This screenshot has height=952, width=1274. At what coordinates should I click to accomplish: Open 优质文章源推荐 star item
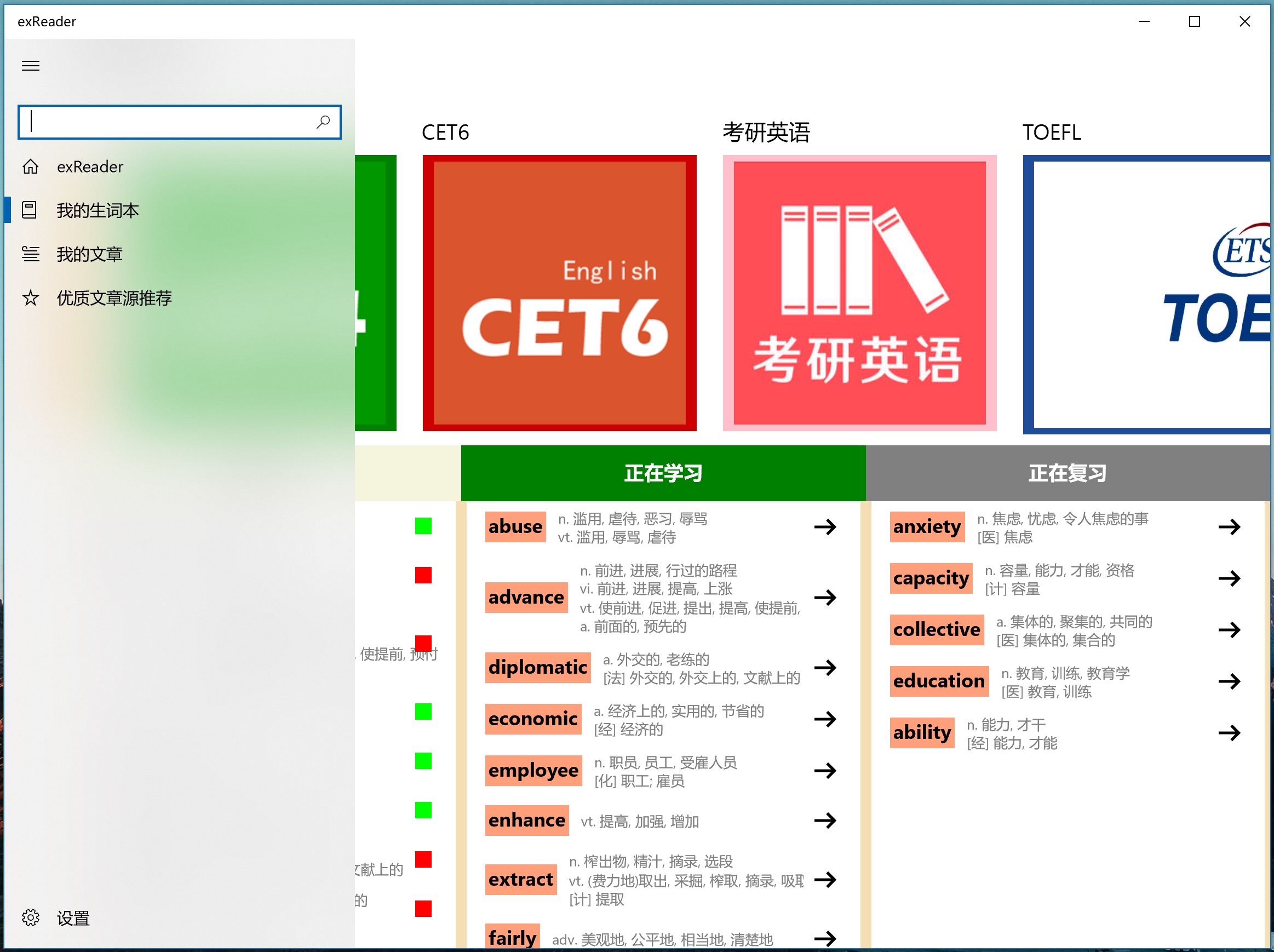[113, 298]
